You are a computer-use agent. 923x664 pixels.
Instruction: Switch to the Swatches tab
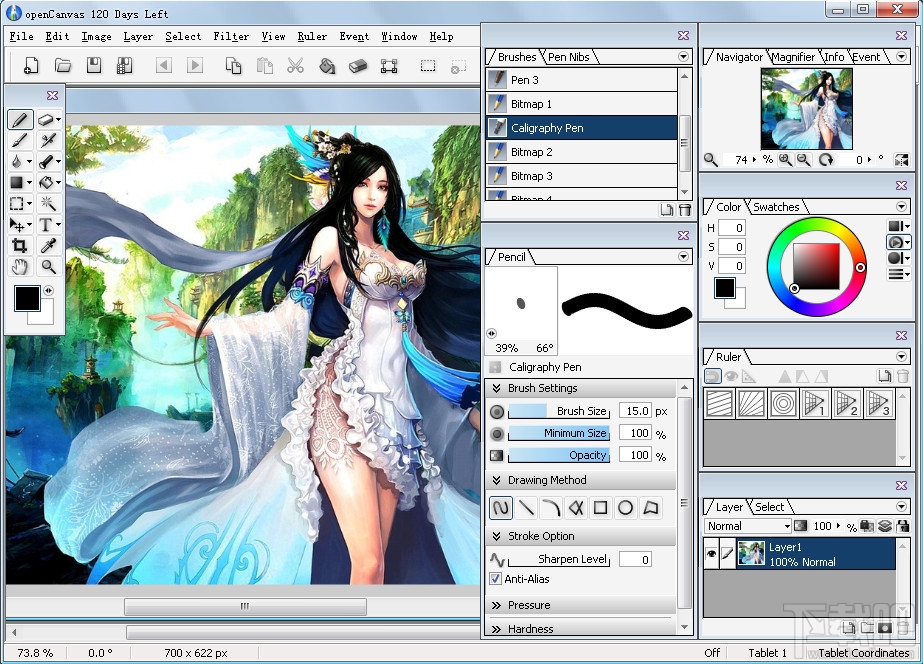point(776,207)
